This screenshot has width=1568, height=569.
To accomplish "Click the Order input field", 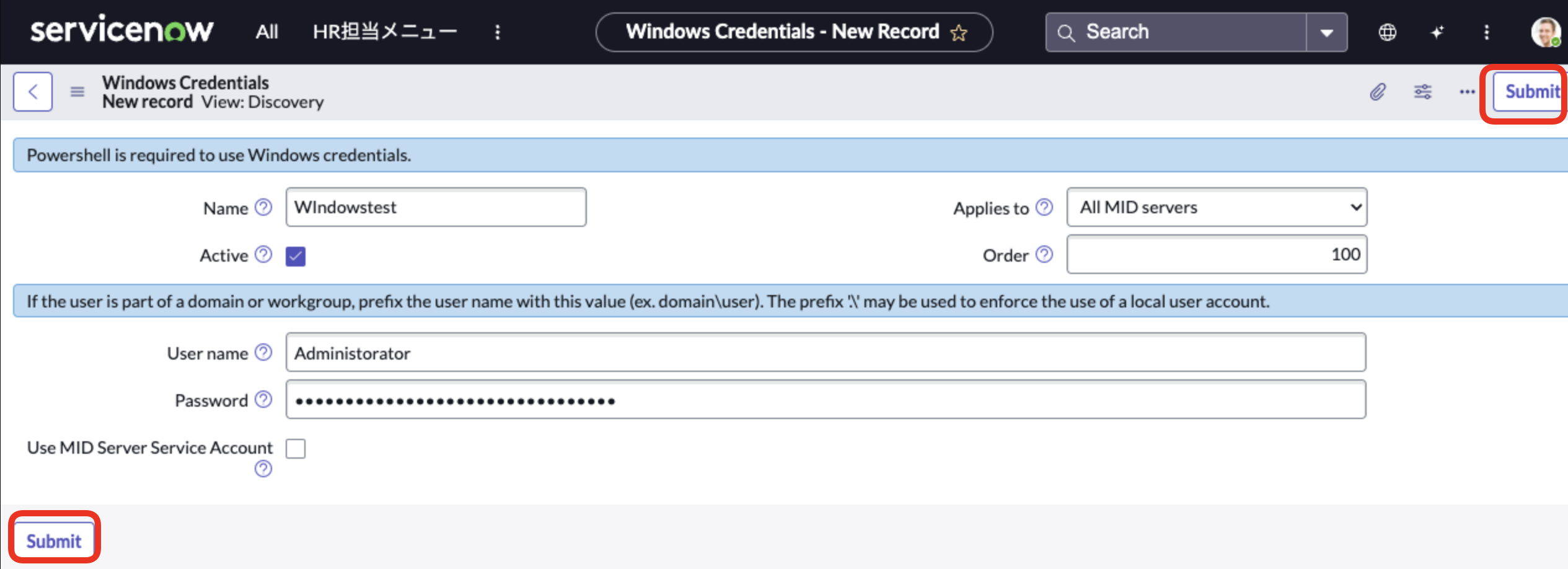I will [1217, 254].
